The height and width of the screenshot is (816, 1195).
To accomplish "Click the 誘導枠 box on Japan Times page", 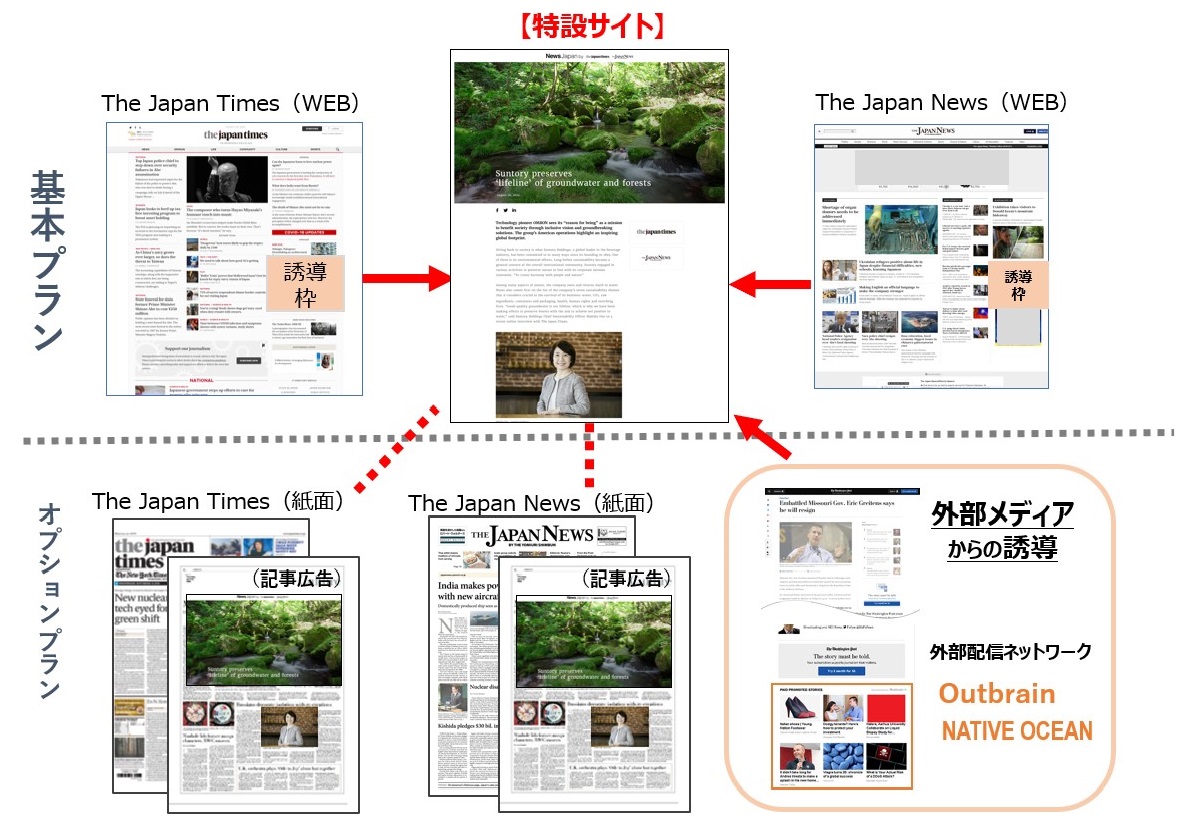I will click(306, 283).
